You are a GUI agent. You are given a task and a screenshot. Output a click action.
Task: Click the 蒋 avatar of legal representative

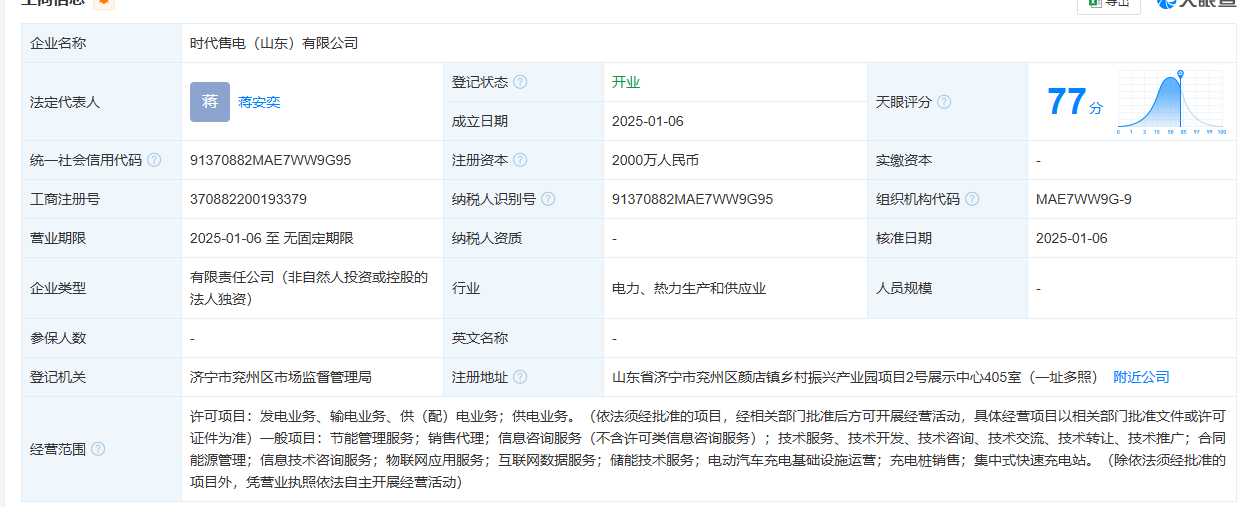point(210,102)
